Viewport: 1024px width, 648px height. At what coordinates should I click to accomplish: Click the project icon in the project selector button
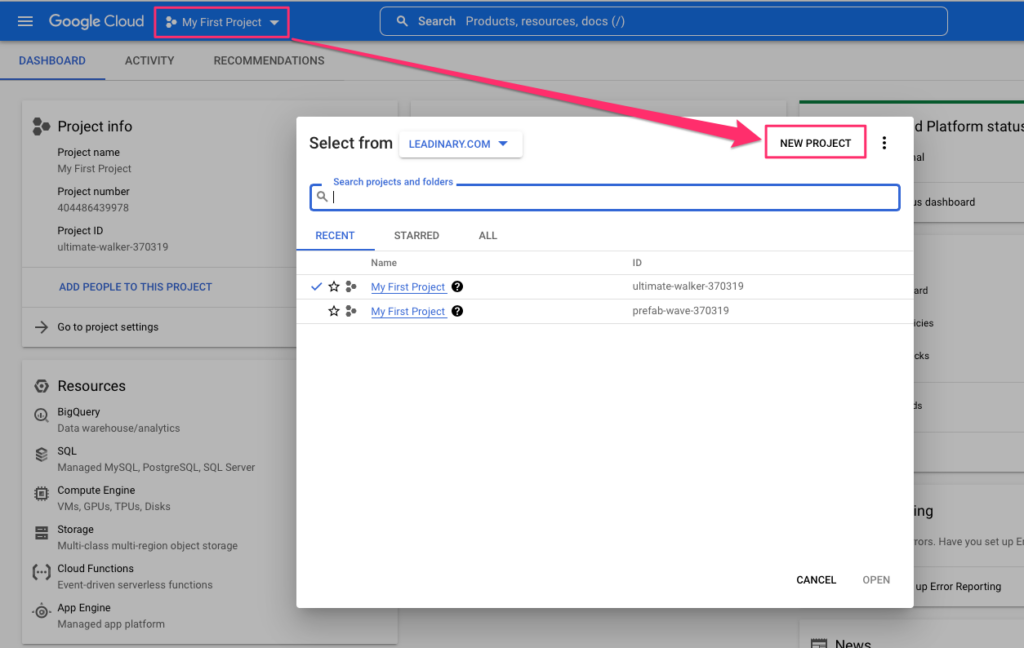(171, 22)
